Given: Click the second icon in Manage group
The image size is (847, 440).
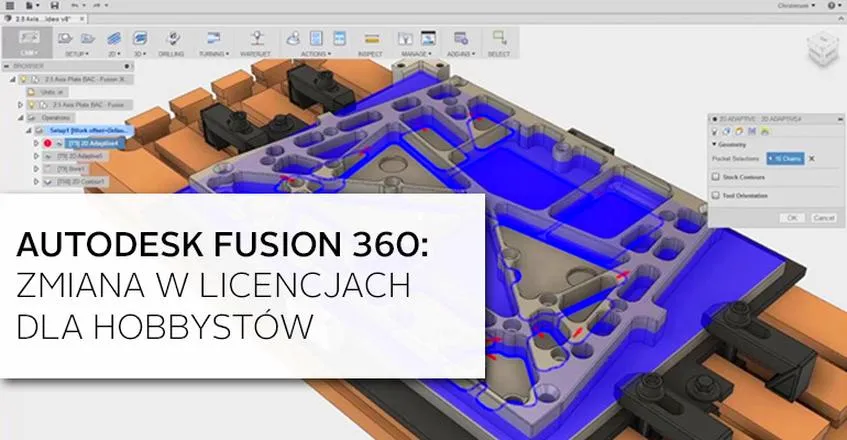Looking at the screenshot, I should click(x=428, y=38).
